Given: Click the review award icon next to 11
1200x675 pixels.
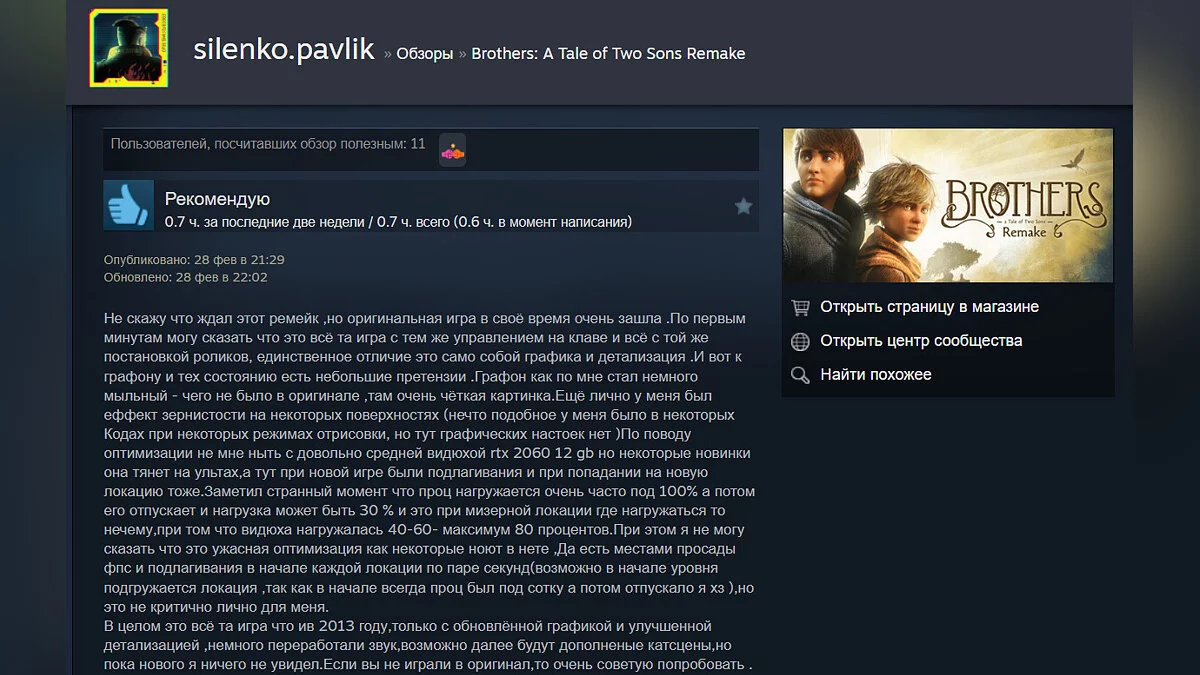Looking at the screenshot, I should pos(452,150).
